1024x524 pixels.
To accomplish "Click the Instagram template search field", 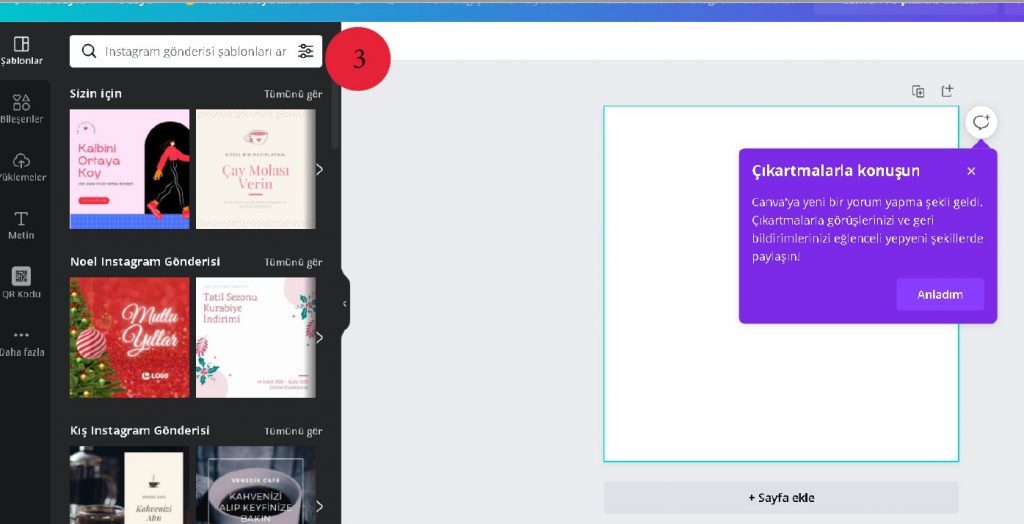I will 195,51.
